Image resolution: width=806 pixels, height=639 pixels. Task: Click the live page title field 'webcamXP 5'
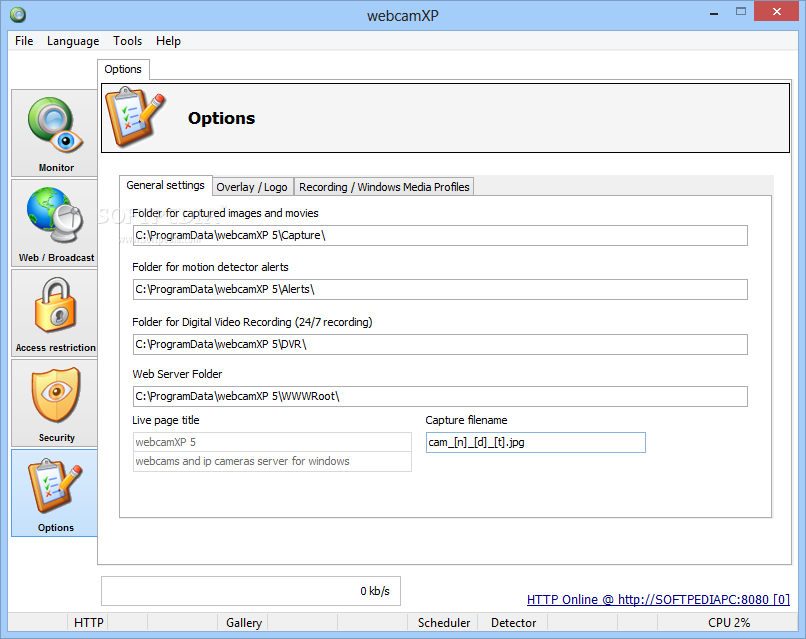(x=272, y=442)
